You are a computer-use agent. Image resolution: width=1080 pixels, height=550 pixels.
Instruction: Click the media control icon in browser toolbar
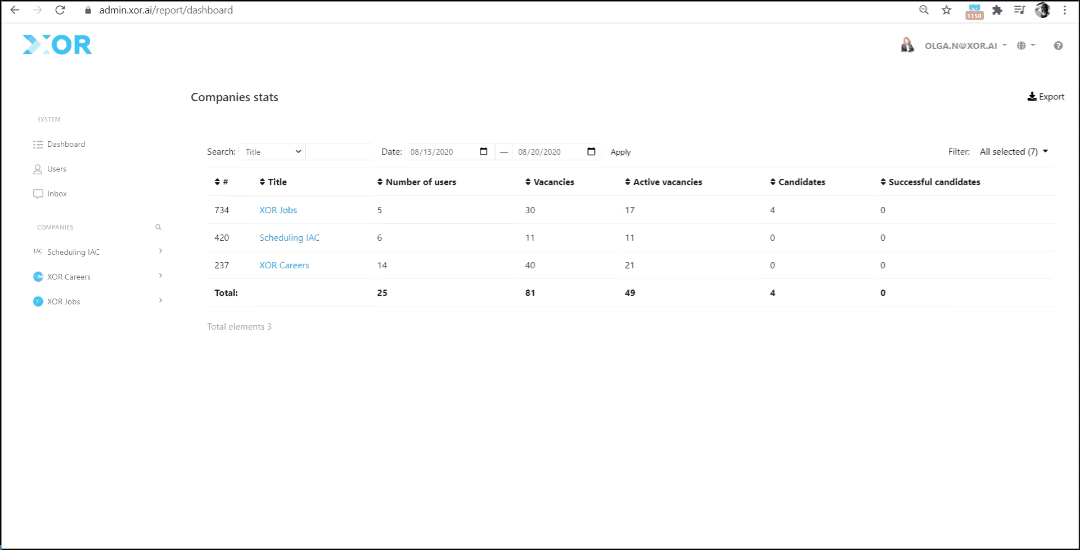pyautogui.click(x=1019, y=10)
